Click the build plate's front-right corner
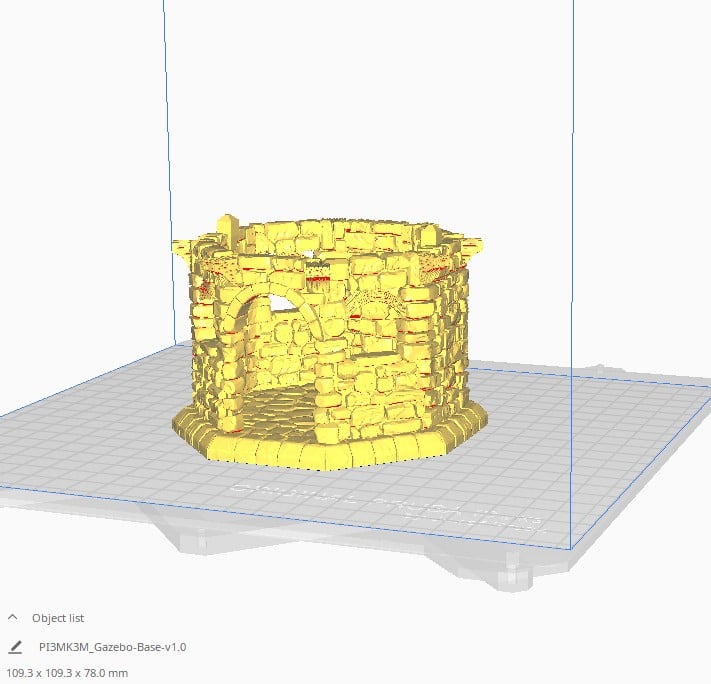Image resolution: width=711 pixels, height=684 pixels. (x=570, y=548)
